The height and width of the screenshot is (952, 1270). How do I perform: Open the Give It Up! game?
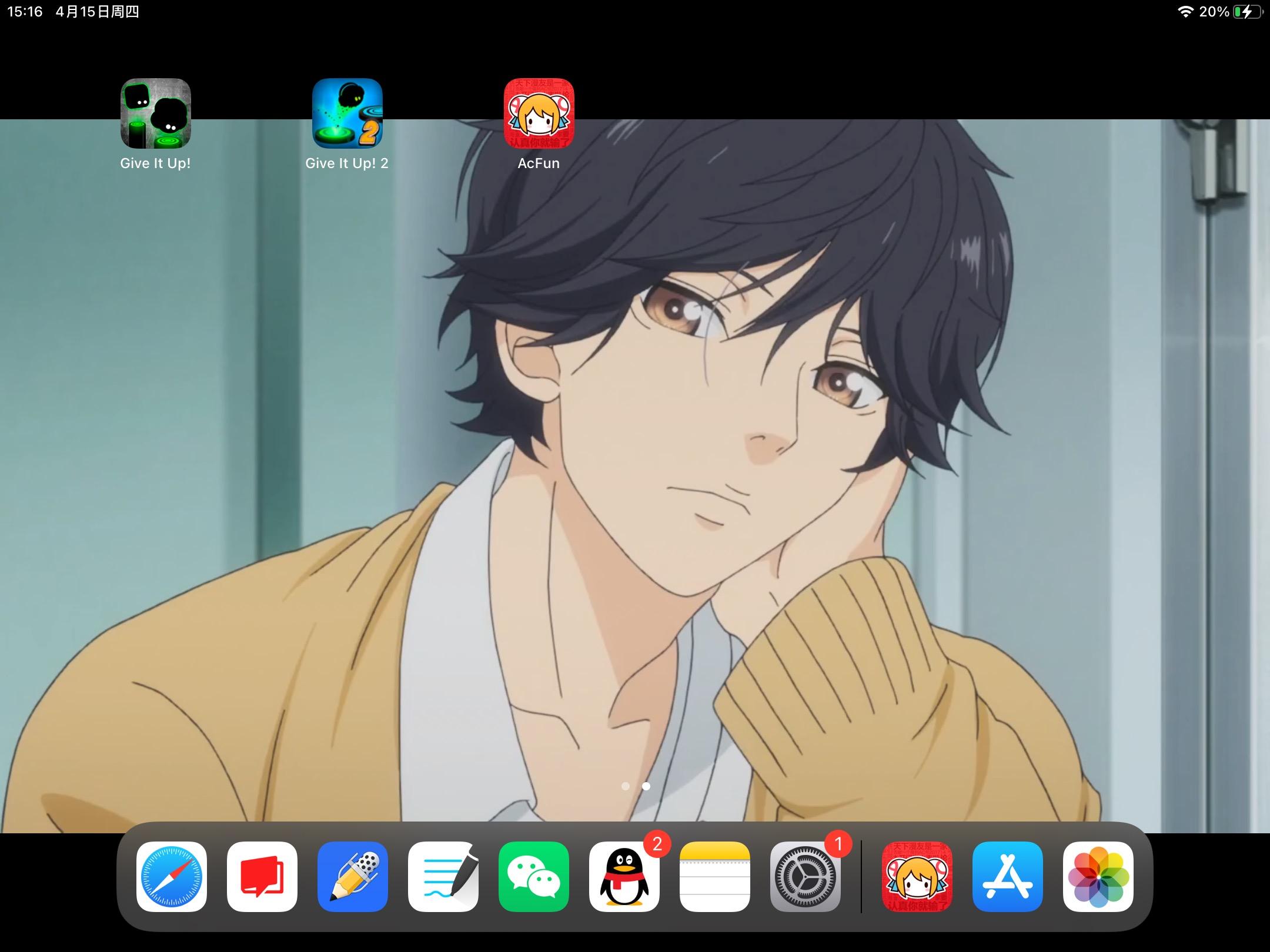[x=156, y=113]
